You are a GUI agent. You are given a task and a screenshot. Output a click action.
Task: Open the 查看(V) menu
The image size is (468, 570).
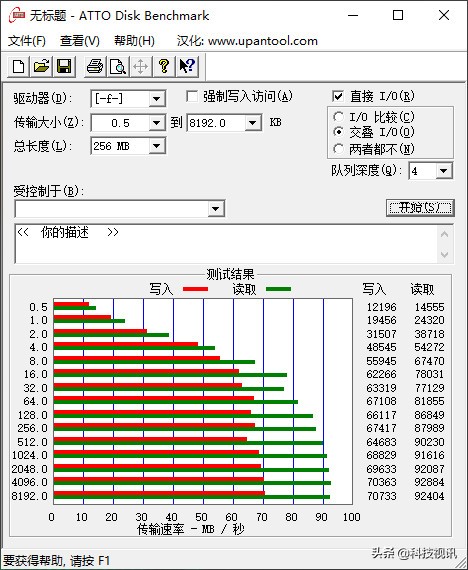point(80,41)
